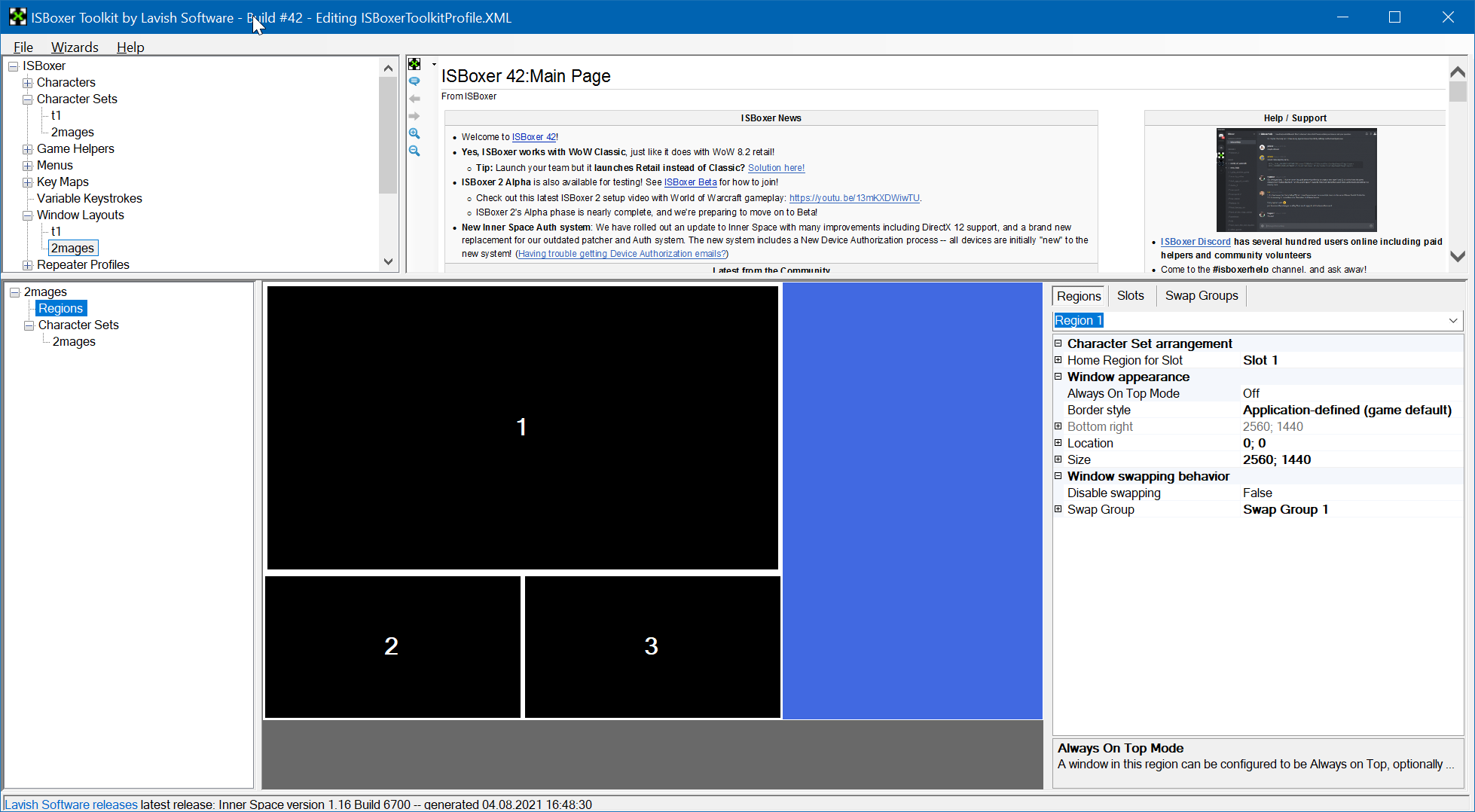The height and width of the screenshot is (812, 1475).
Task: Select t1 under Character Sets
Action: 56,115
